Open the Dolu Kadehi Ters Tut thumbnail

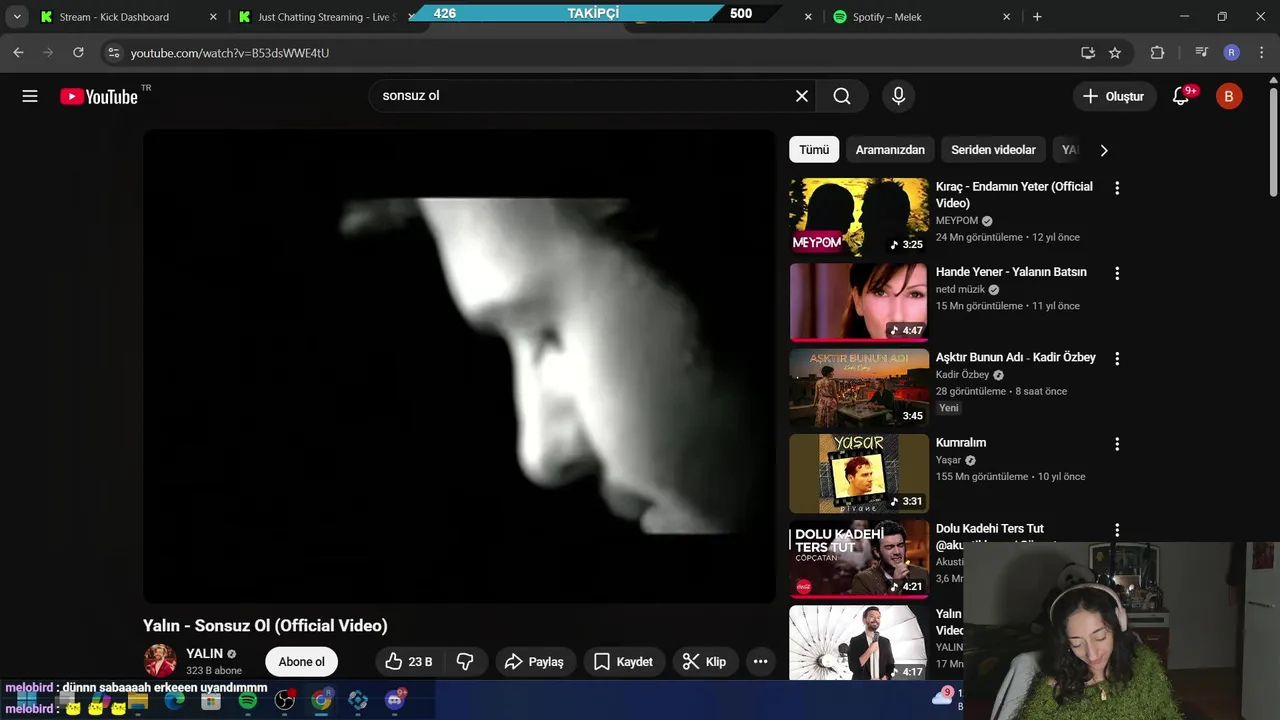[859, 559]
